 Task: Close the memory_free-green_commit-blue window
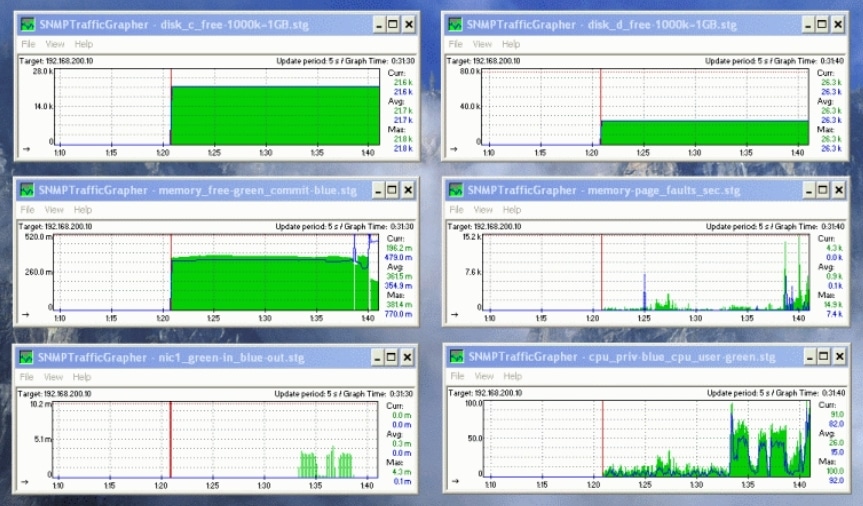point(408,190)
